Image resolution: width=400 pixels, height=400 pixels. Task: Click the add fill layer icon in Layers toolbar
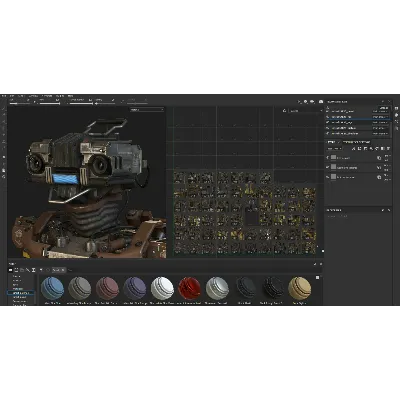pos(371,148)
